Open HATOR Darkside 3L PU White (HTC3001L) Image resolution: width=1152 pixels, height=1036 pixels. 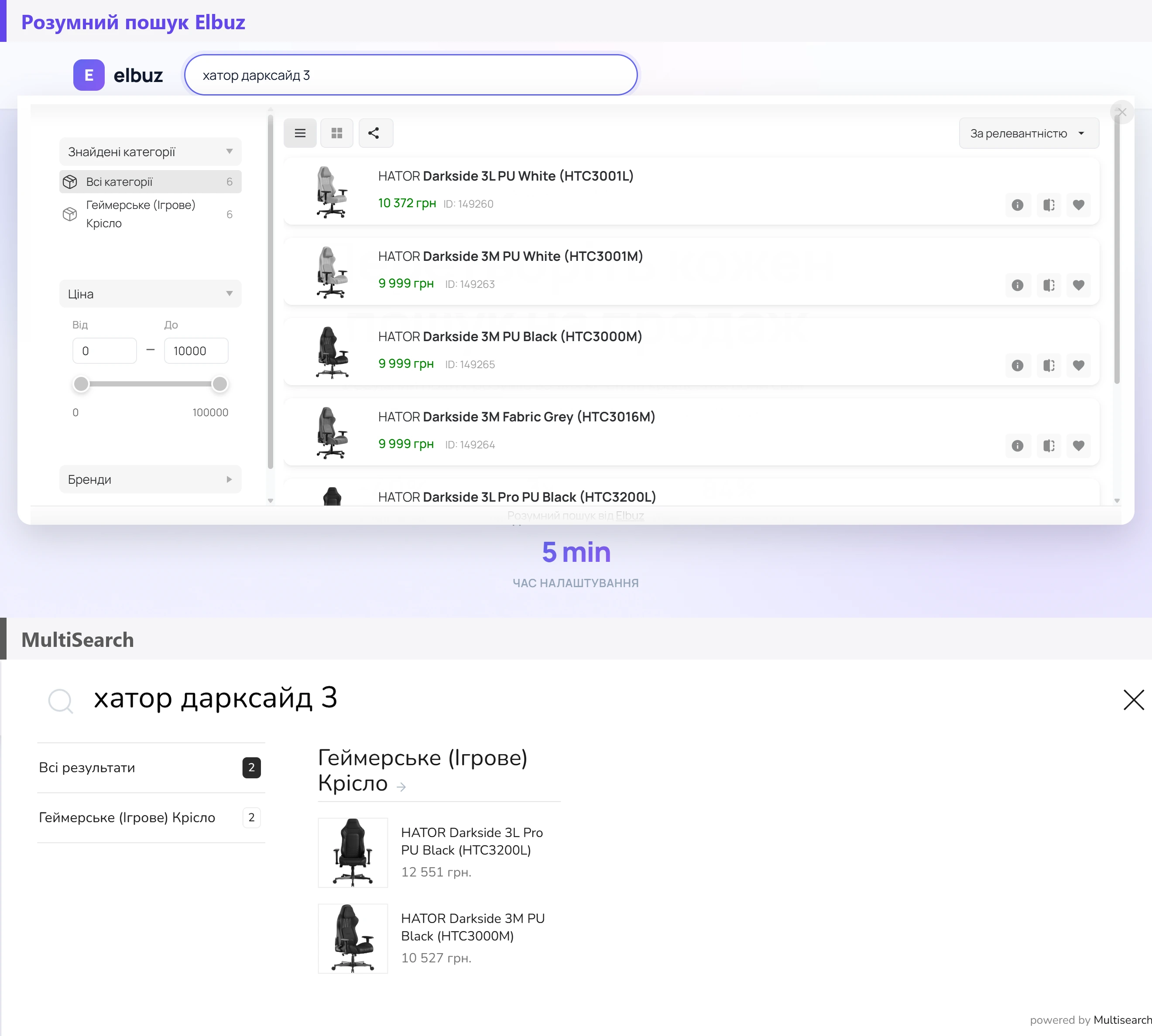click(506, 176)
